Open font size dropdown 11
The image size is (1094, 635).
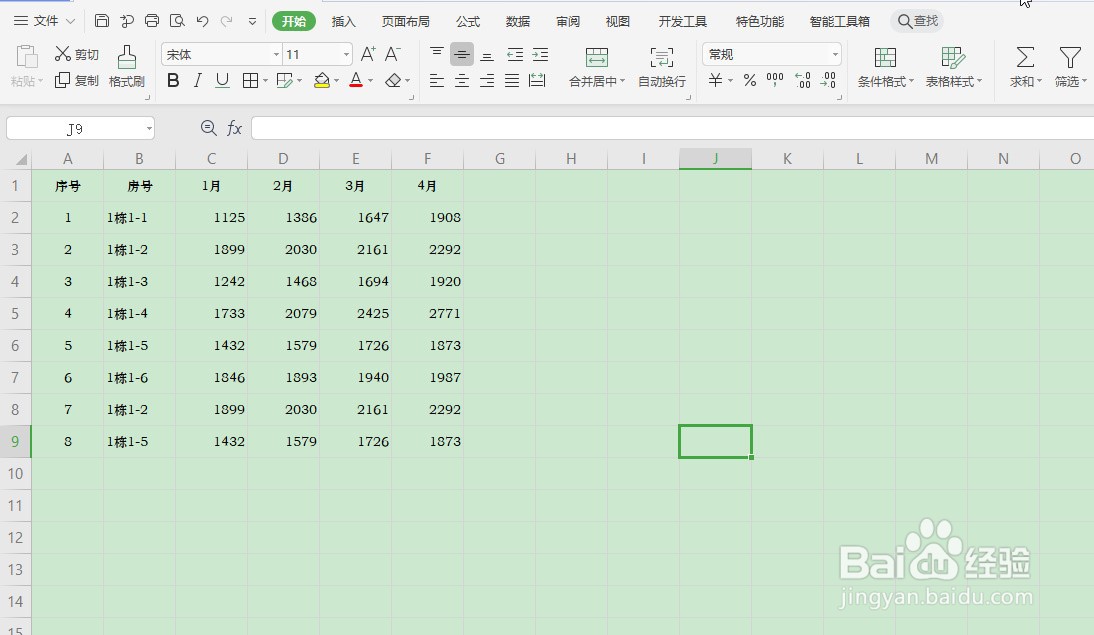coord(346,54)
